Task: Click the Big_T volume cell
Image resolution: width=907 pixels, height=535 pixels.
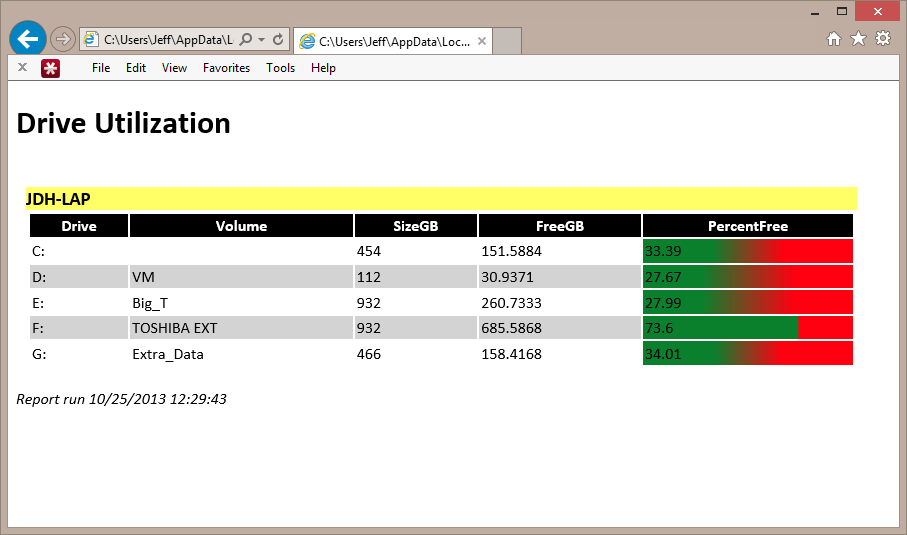Action: point(241,302)
